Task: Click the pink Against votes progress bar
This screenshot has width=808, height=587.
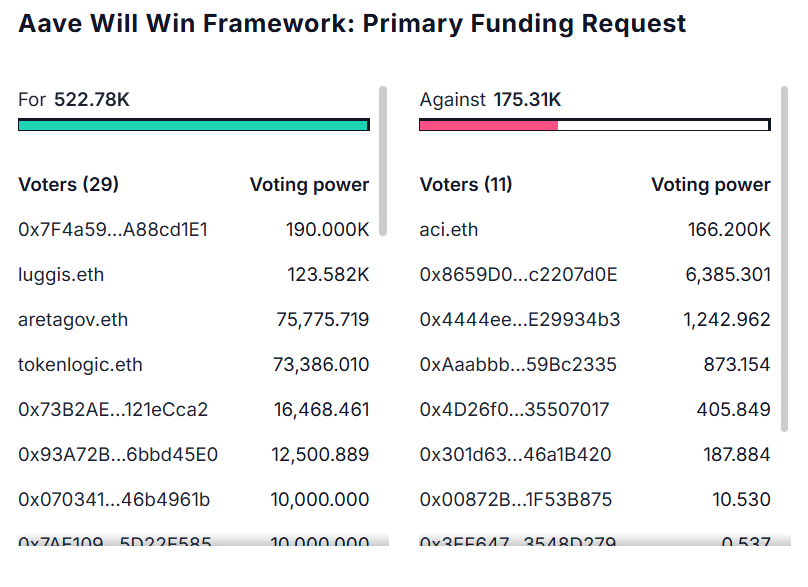Action: 488,125
